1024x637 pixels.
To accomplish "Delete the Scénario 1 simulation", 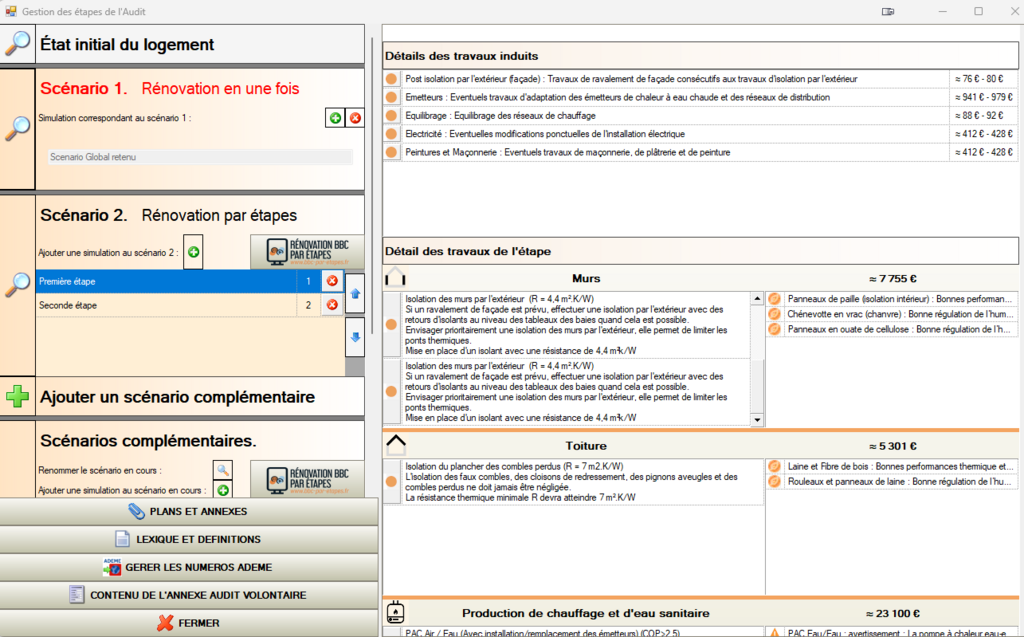I will (x=355, y=118).
